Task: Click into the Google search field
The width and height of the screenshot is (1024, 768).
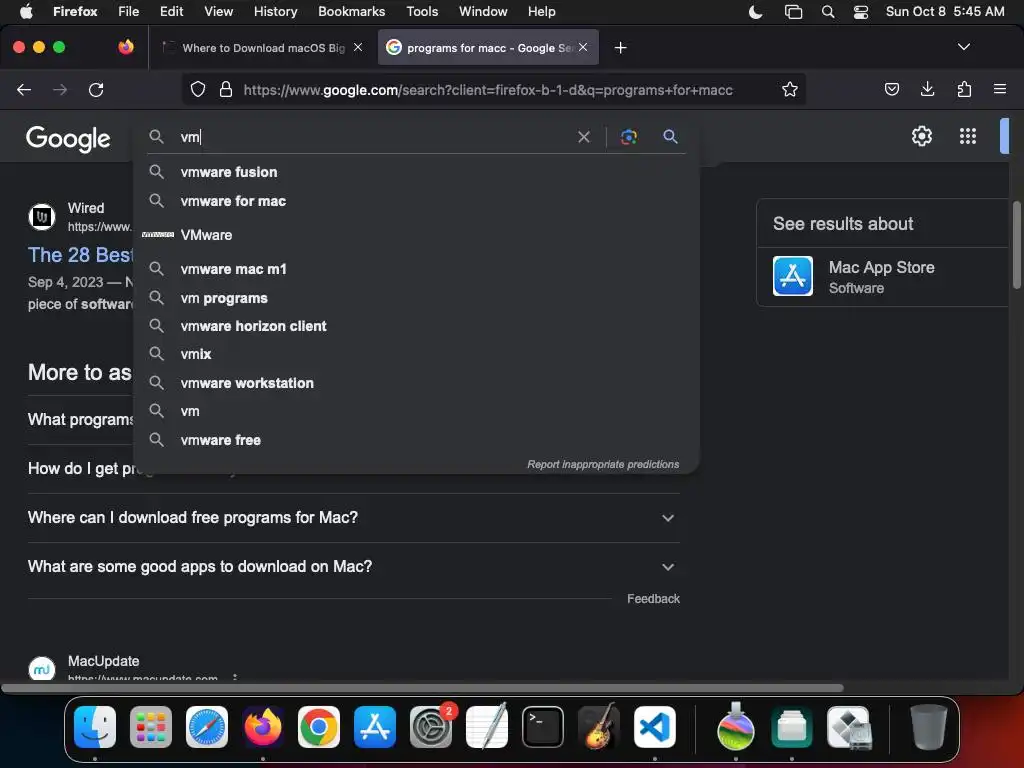Action: click(x=376, y=136)
